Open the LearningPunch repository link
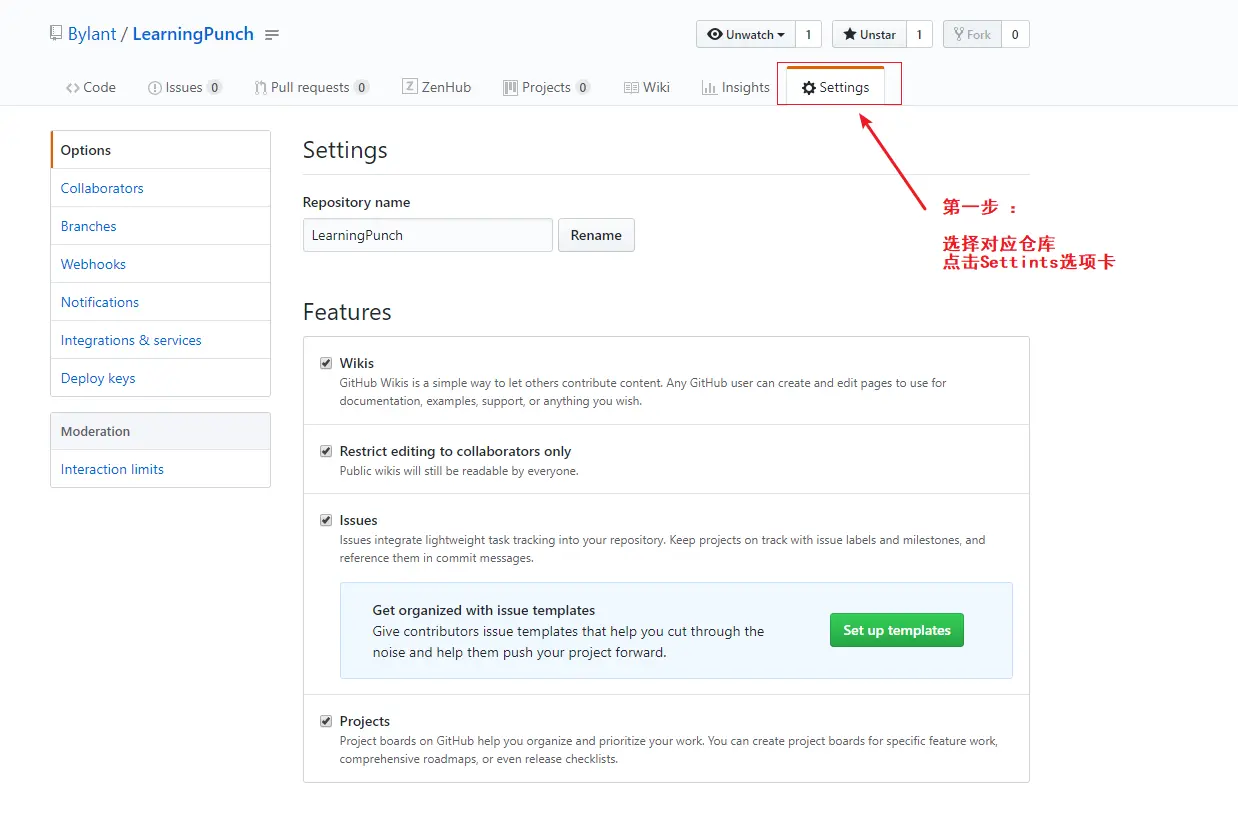Viewport: 1238px width, 831px height. click(x=193, y=34)
